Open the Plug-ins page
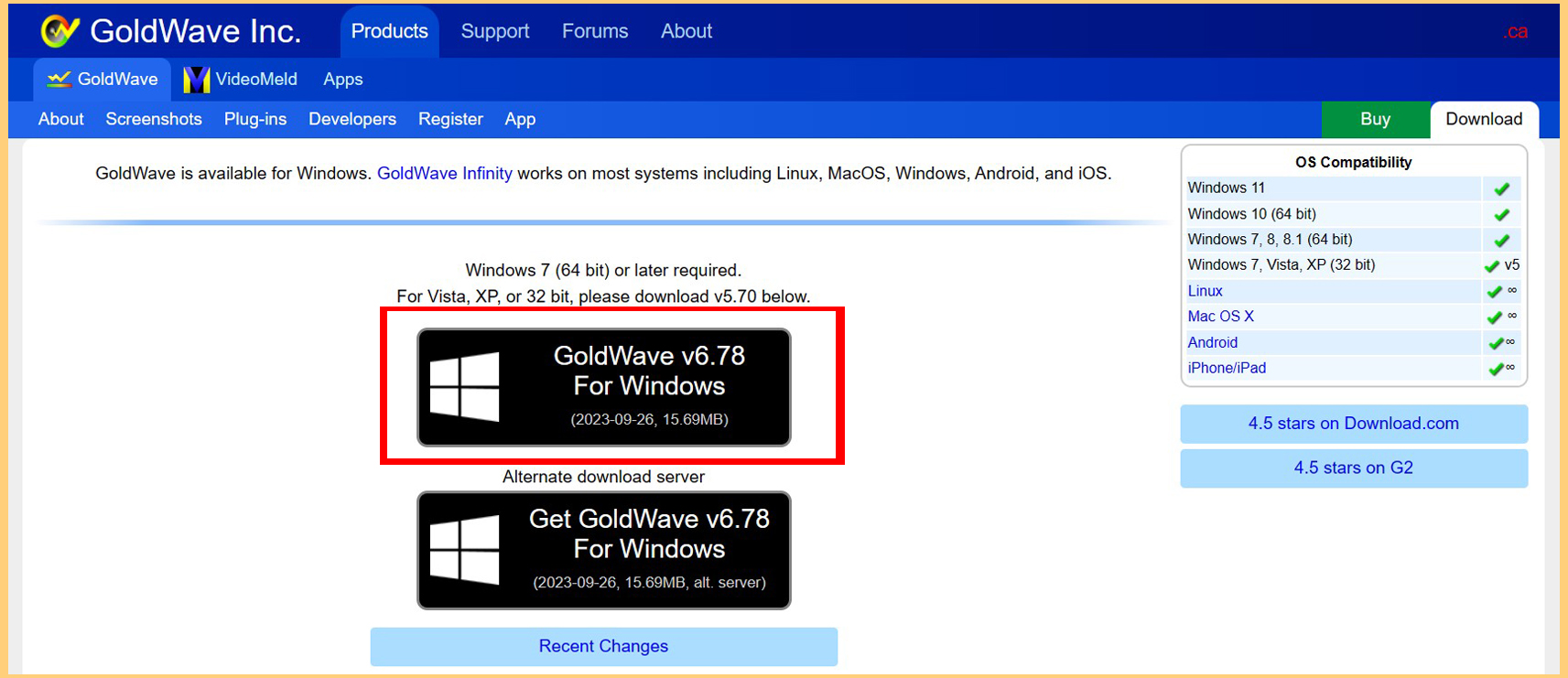 [x=255, y=119]
